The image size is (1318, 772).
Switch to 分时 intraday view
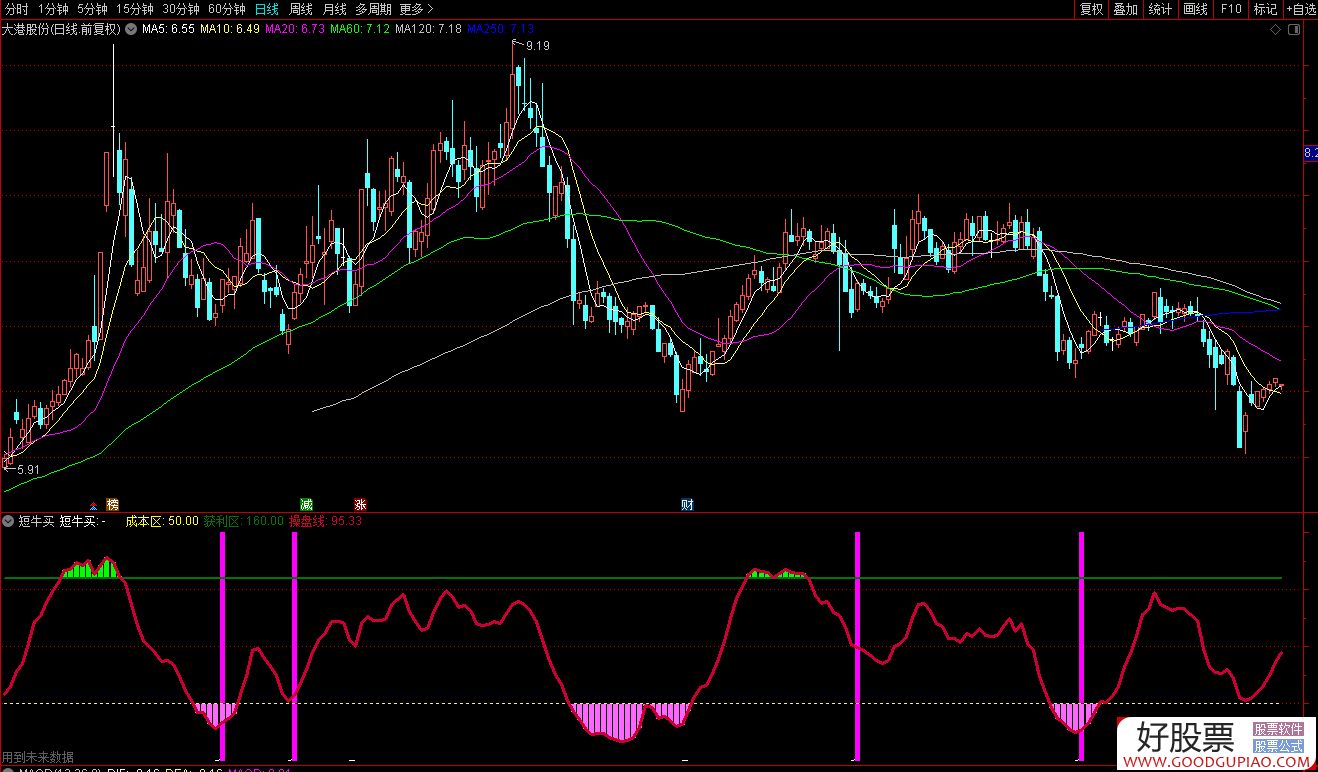click(x=16, y=9)
